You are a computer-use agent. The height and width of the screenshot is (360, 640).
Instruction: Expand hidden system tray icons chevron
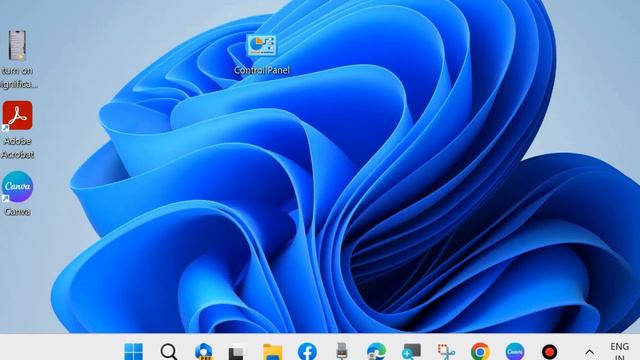[589, 351]
